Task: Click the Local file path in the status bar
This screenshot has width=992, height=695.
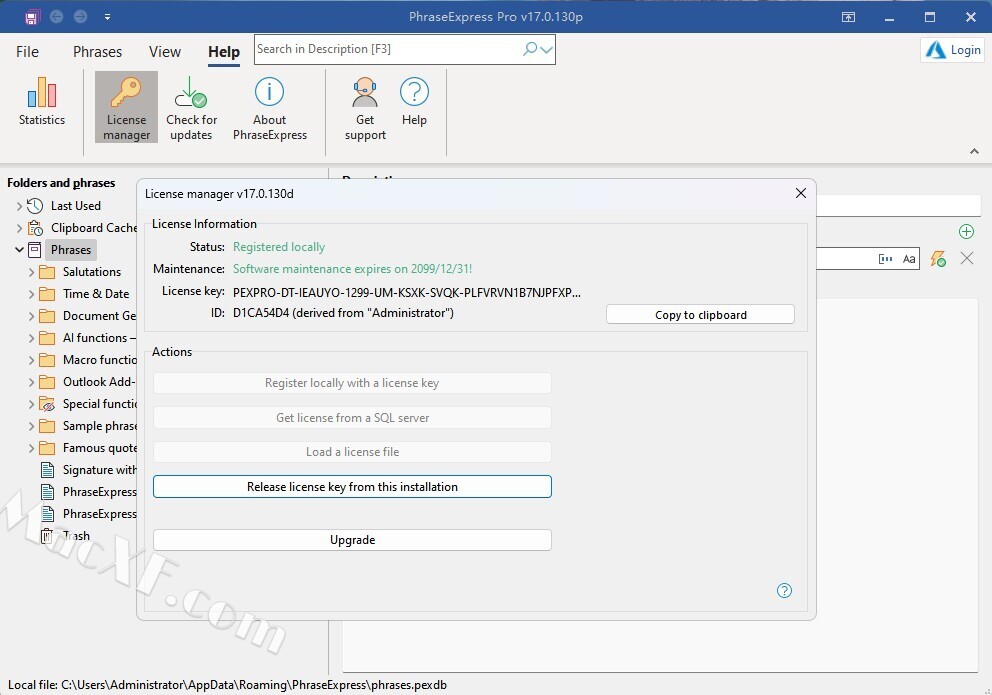Action: point(227,685)
